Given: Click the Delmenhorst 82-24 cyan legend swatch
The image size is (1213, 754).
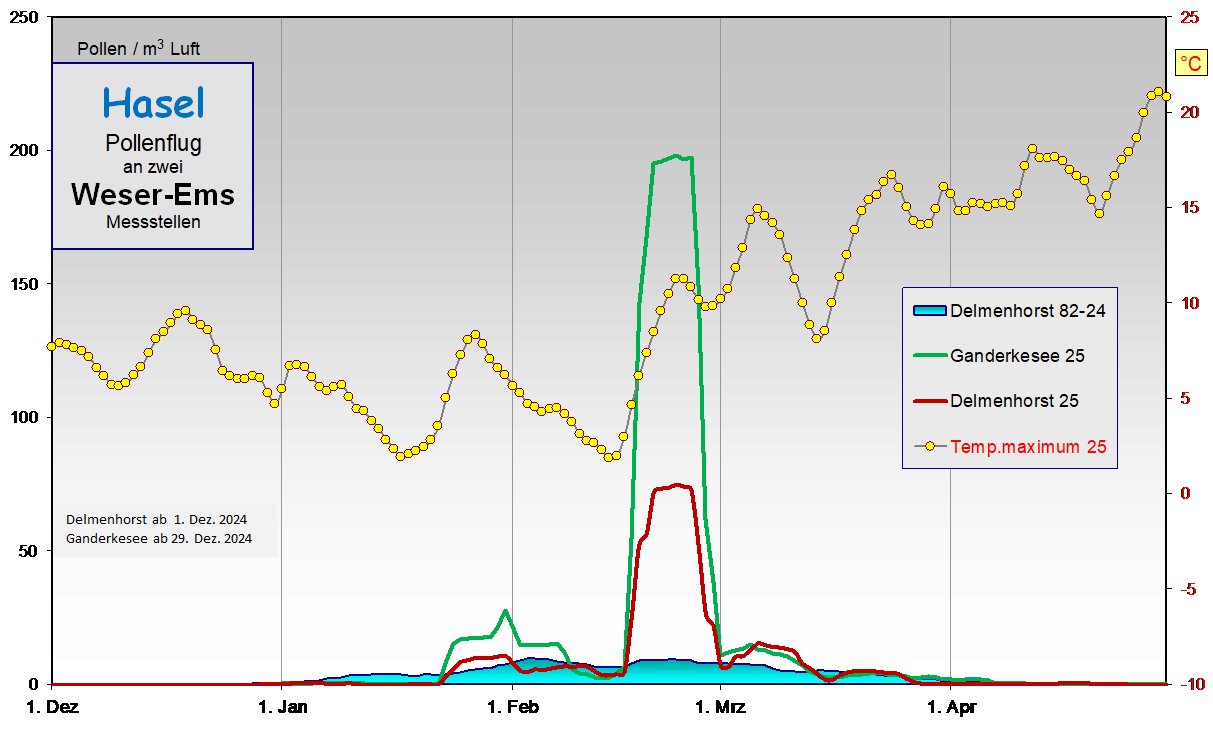Looking at the screenshot, I should pos(929,310).
